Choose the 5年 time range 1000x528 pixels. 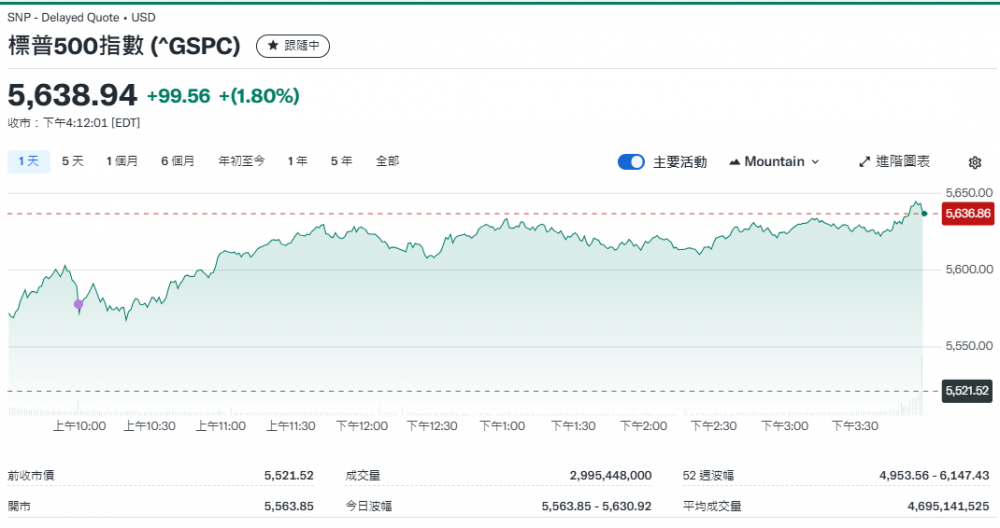[341, 161]
